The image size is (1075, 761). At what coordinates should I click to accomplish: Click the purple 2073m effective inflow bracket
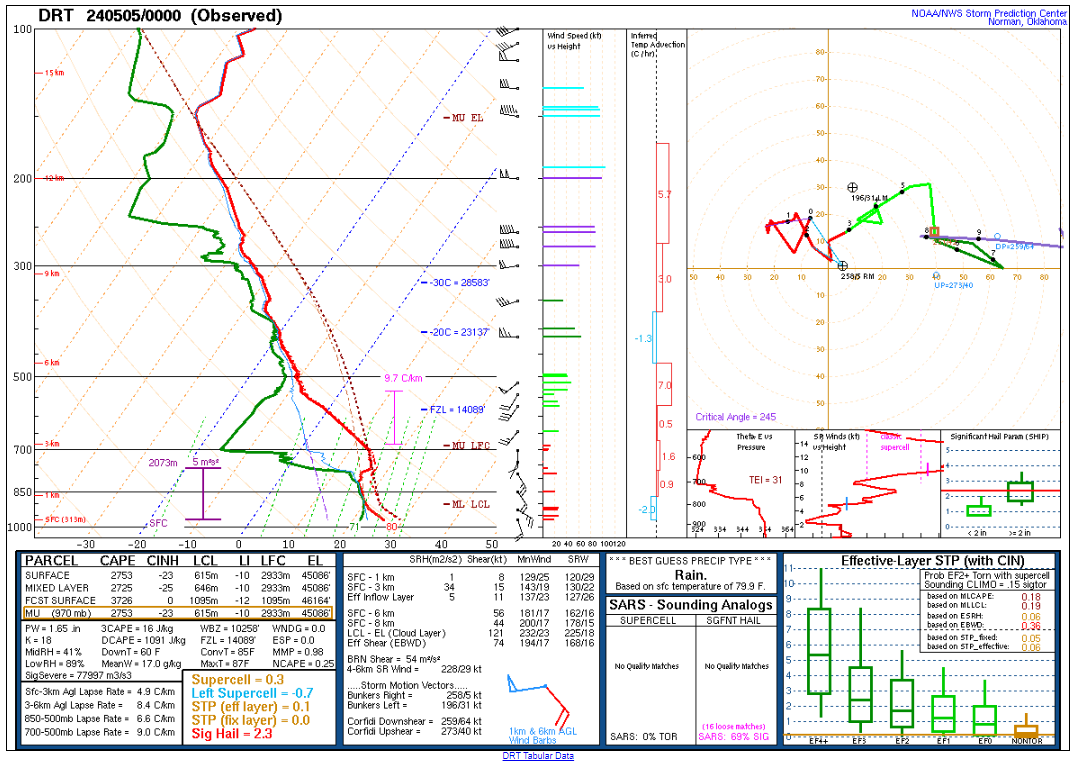point(203,493)
